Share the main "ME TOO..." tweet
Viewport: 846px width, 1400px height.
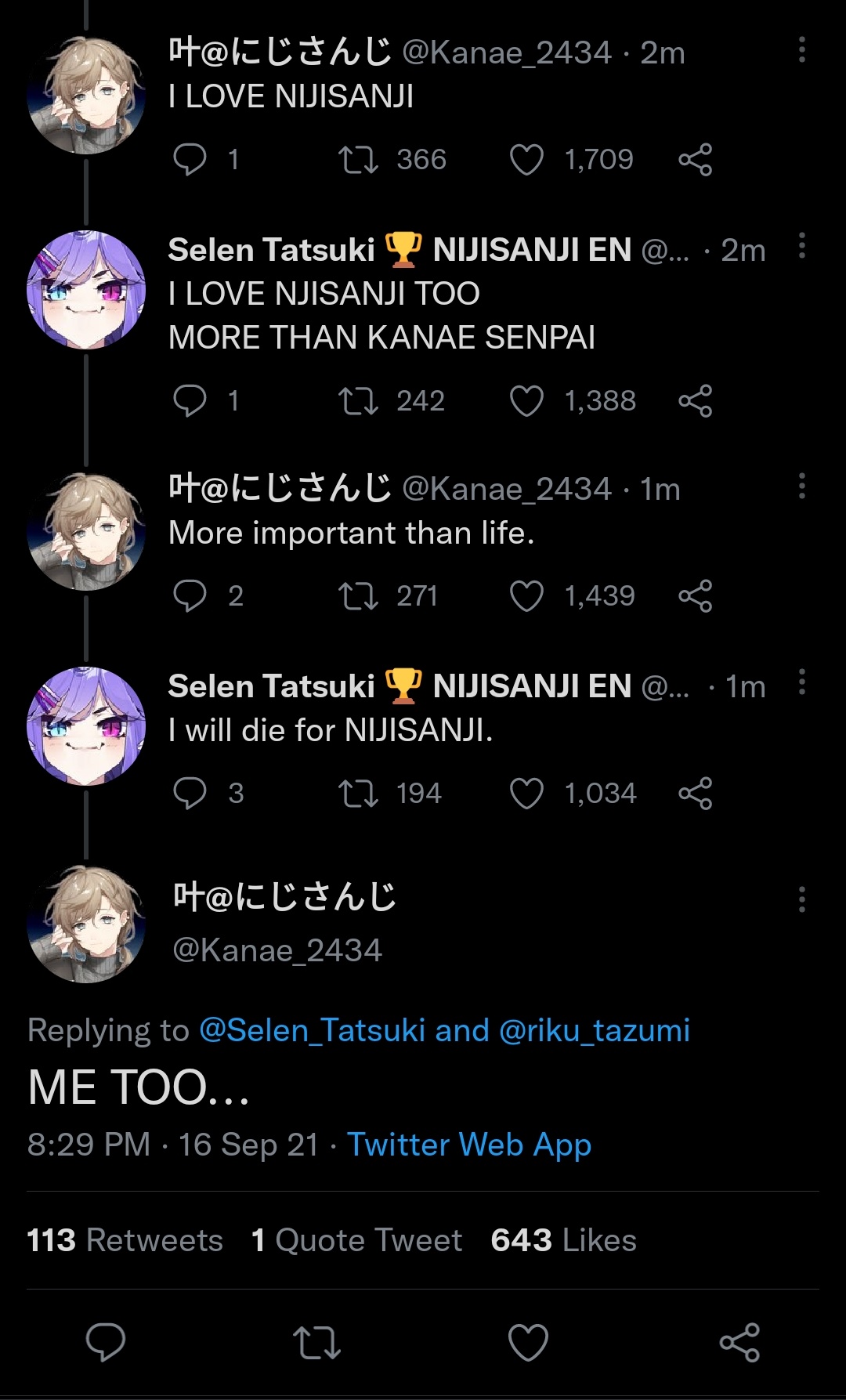click(x=739, y=1342)
